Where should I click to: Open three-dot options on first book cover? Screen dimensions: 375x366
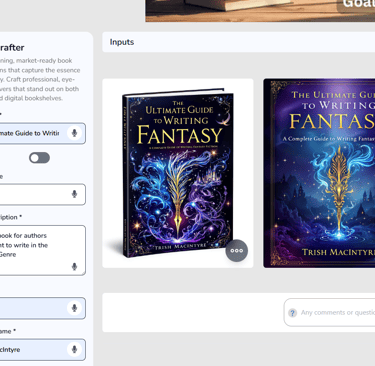click(237, 251)
